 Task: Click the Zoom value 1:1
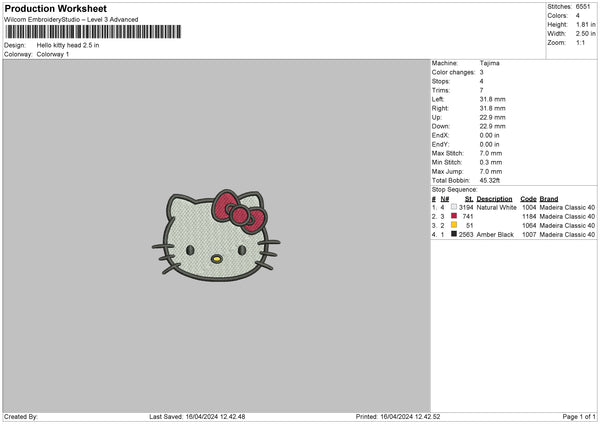[x=580, y=42]
